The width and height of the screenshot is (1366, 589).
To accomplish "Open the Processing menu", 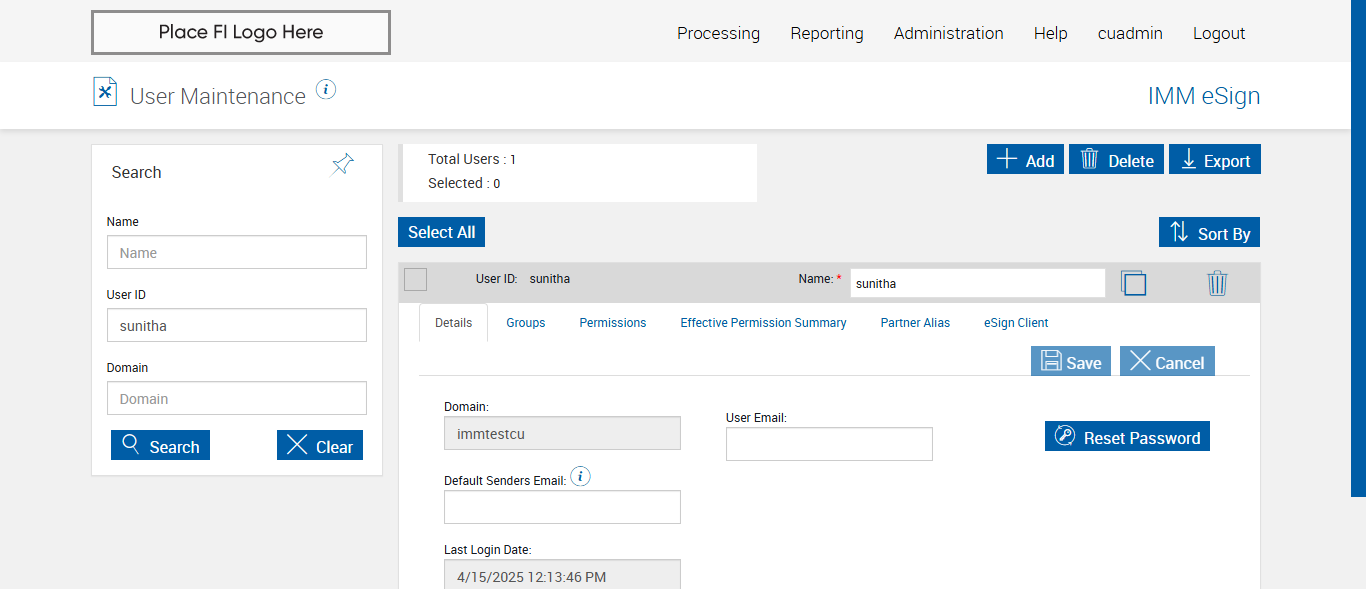I will (718, 33).
